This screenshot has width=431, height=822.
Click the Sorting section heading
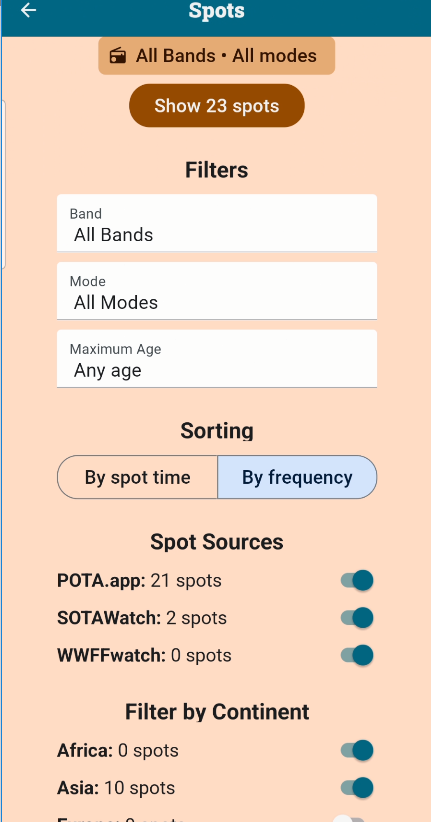pyautogui.click(x=217, y=431)
